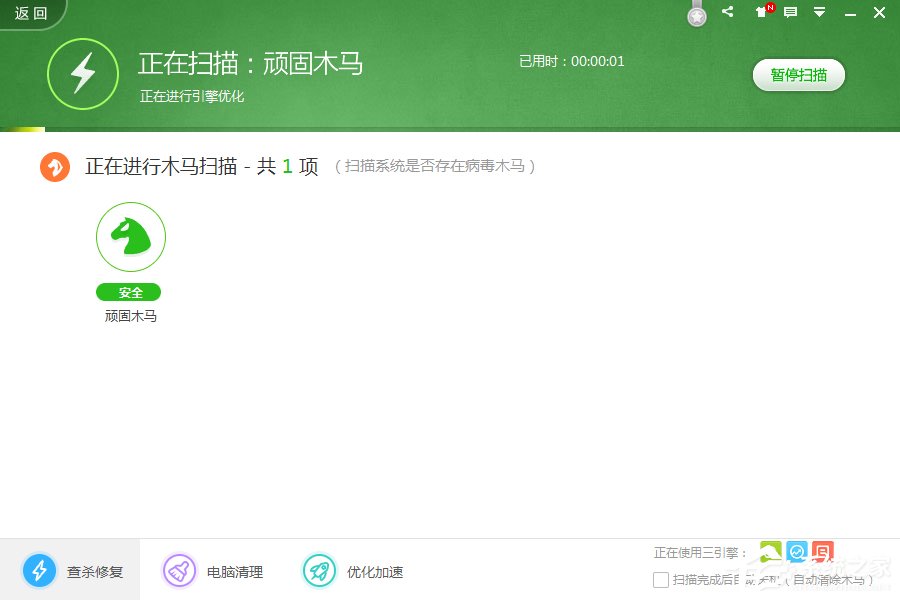Open the 电脑清理 cleanup brush icon
The width and height of the screenshot is (900, 600).
pos(178,571)
